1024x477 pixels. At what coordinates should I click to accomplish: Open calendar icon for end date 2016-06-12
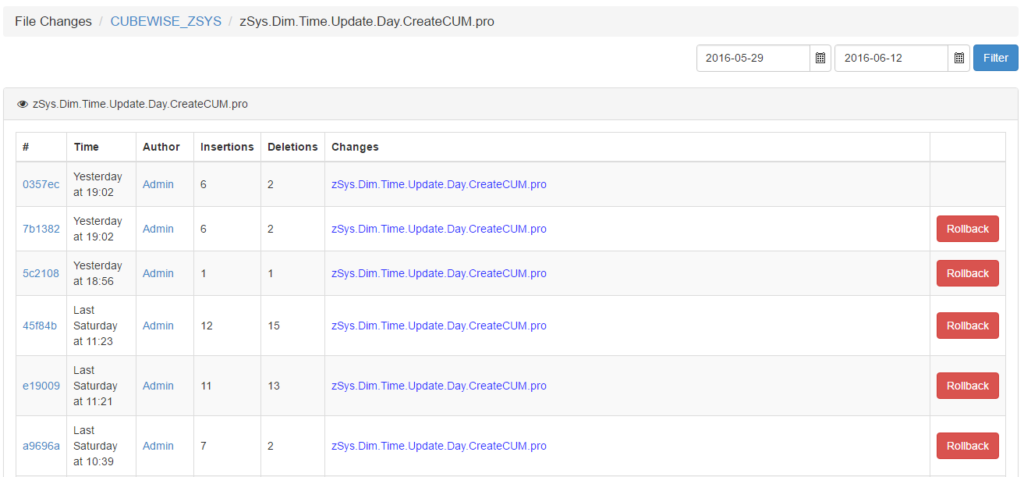[958, 58]
